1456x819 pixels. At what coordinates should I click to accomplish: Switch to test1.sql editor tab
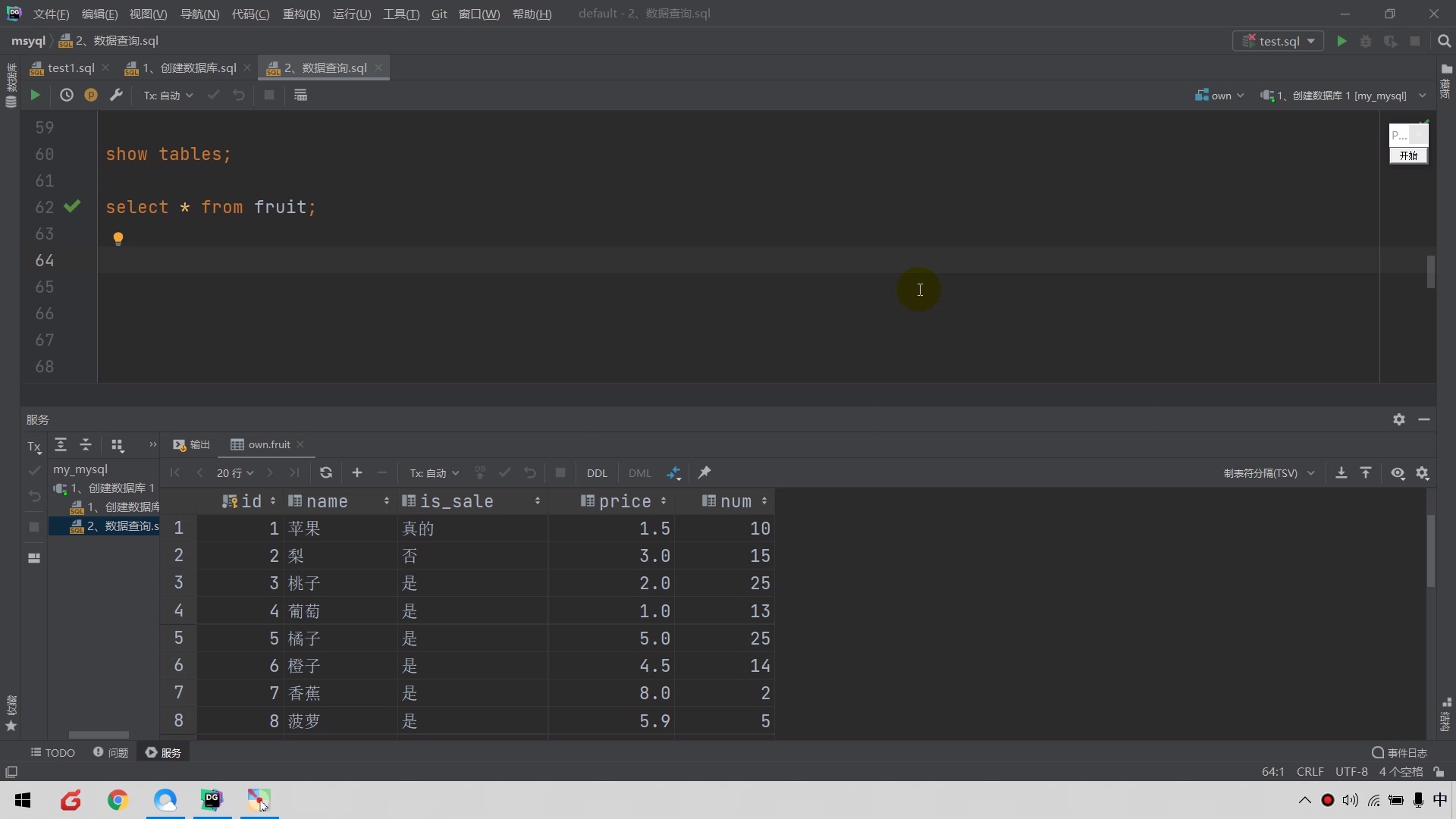pyautogui.click(x=70, y=68)
